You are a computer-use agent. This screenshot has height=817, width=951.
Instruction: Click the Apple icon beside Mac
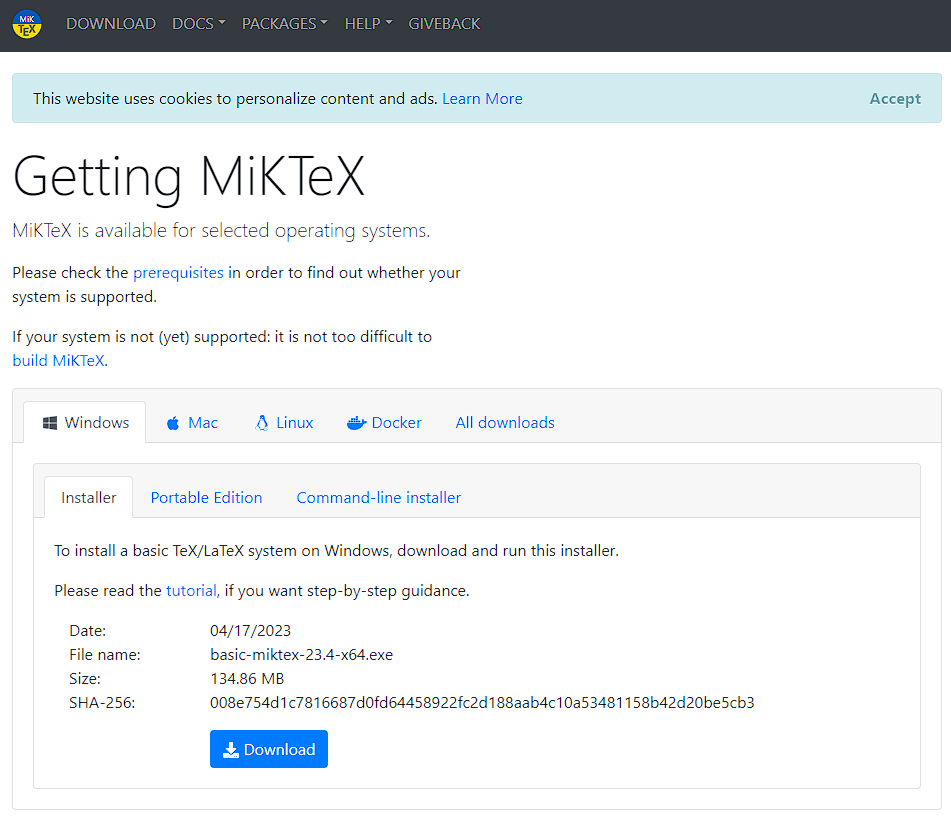coord(173,423)
